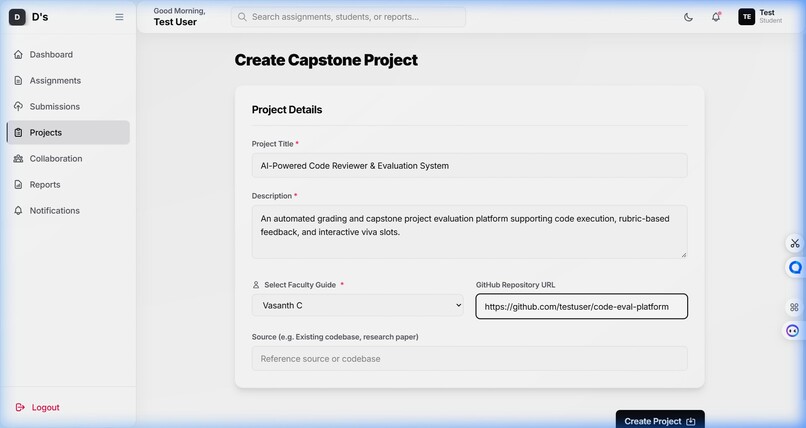Open Submissions in sidebar
The height and width of the screenshot is (428, 806).
tap(68, 106)
